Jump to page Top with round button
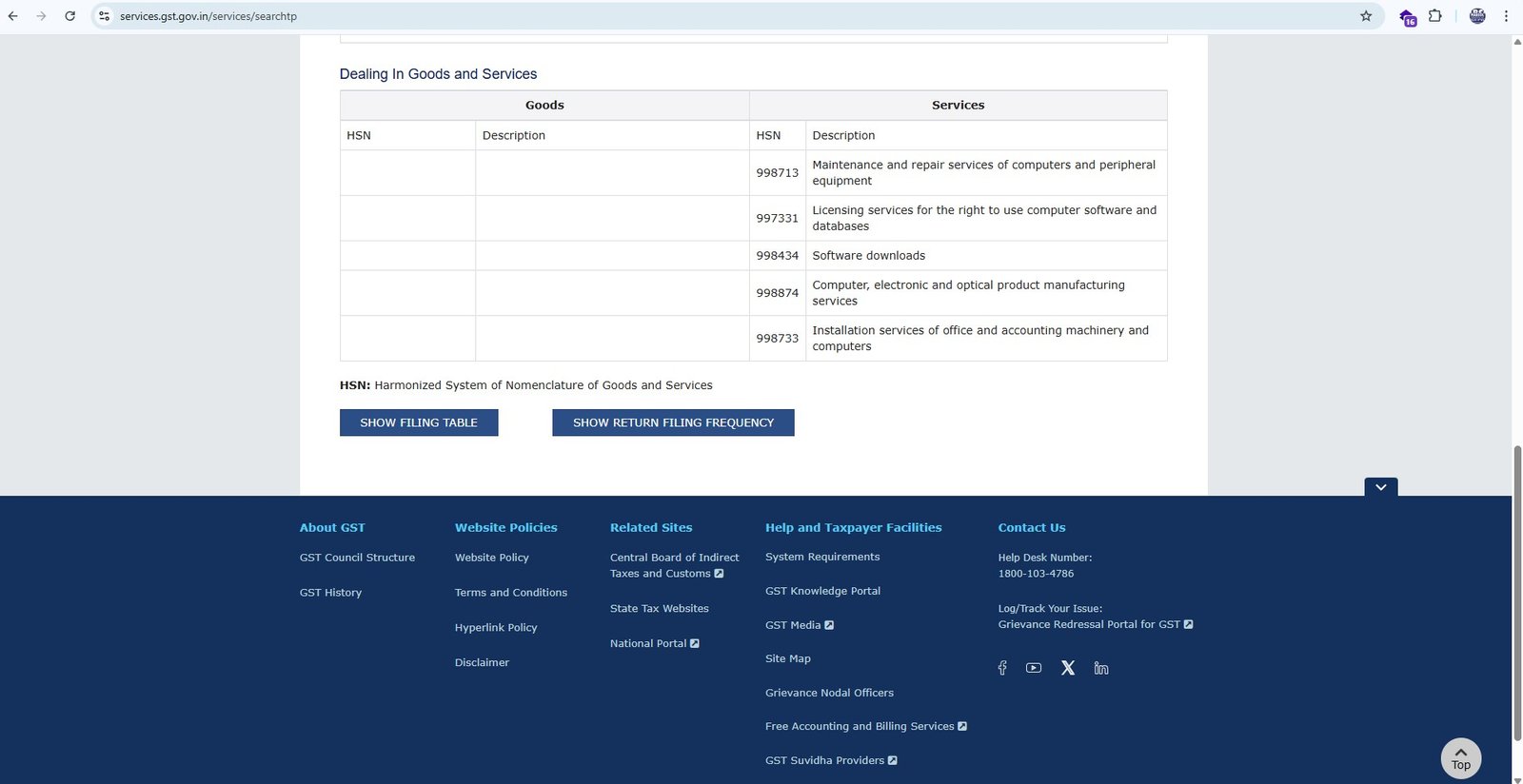This screenshot has height=784, width=1523. (x=1461, y=758)
